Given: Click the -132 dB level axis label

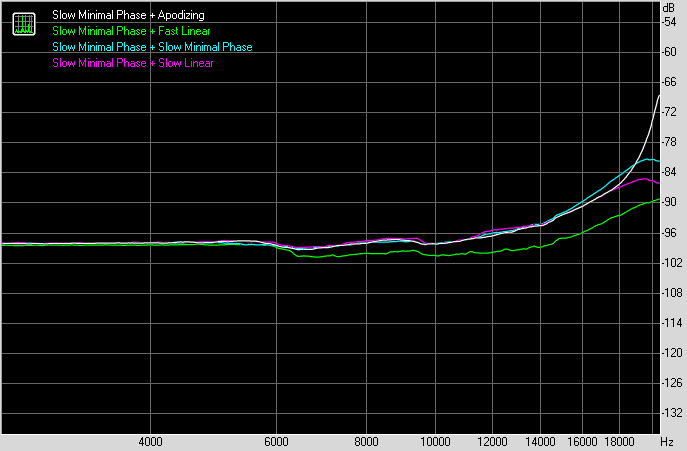Looking at the screenshot, I should click(x=671, y=413).
